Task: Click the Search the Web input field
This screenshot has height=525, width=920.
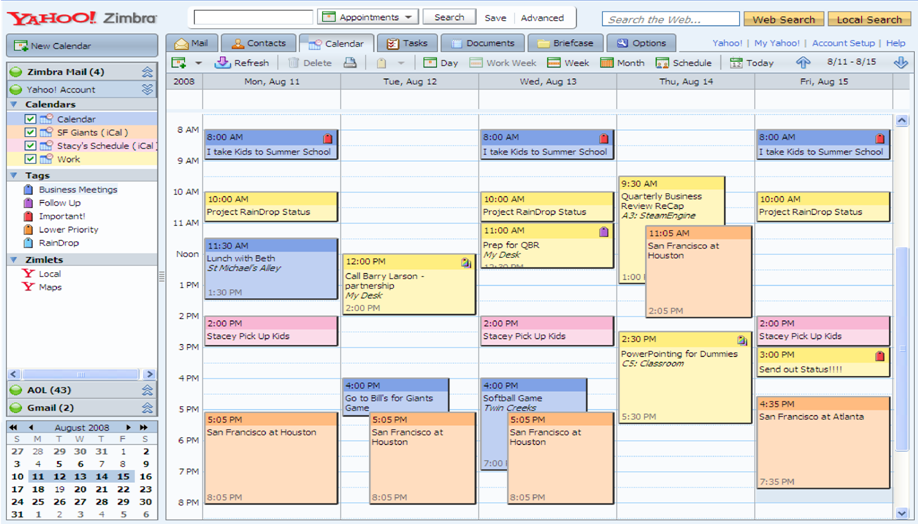Action: [x=671, y=19]
